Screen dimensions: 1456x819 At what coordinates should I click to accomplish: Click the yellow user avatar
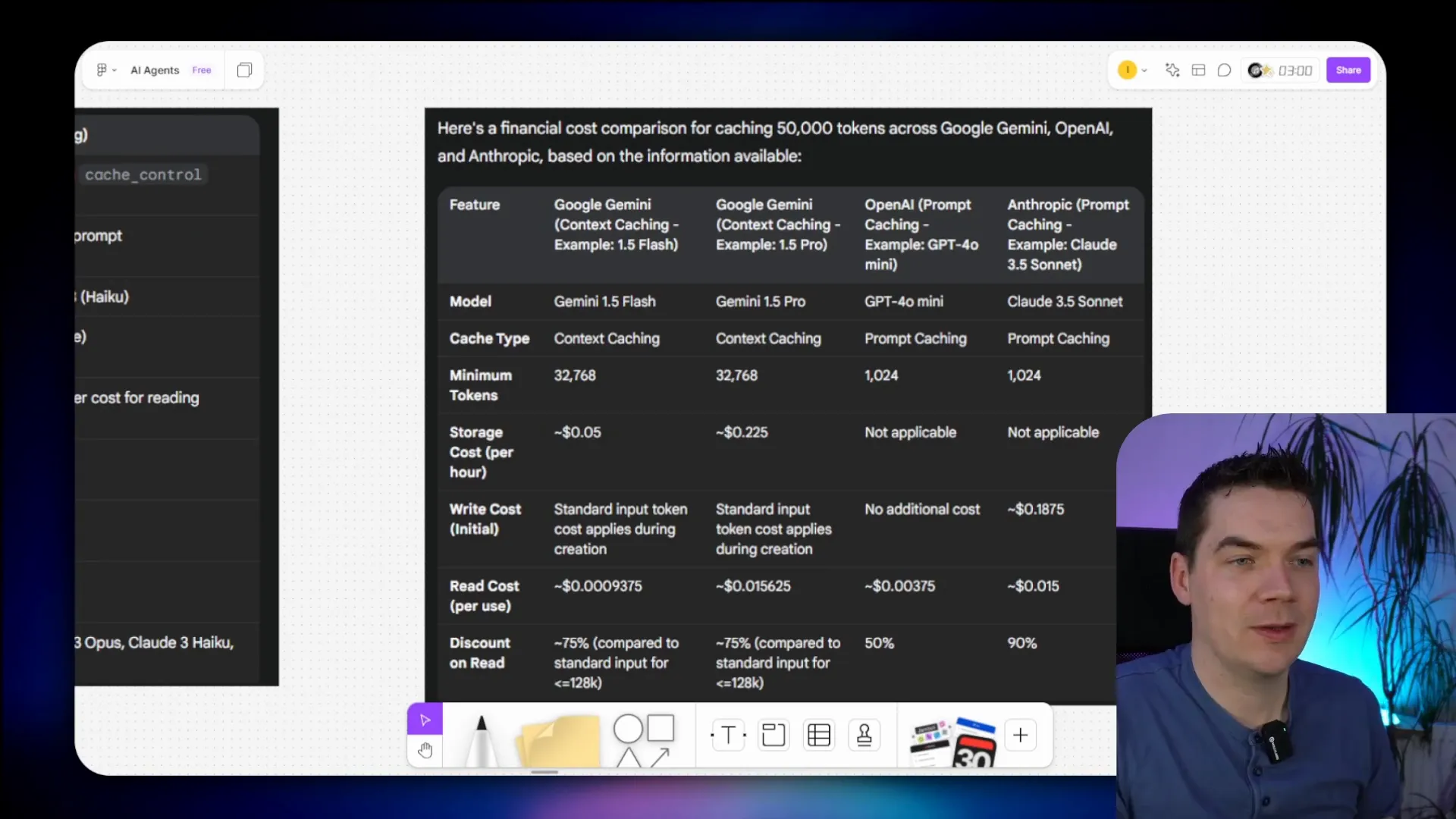coord(1127,70)
